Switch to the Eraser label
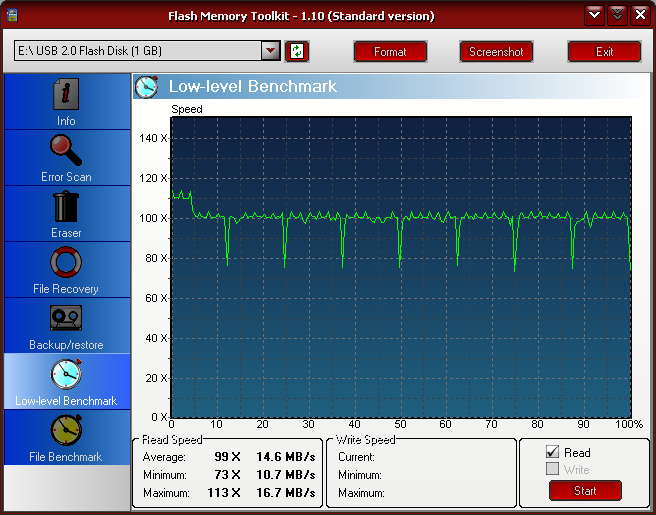The width and height of the screenshot is (656, 515). tap(66, 233)
